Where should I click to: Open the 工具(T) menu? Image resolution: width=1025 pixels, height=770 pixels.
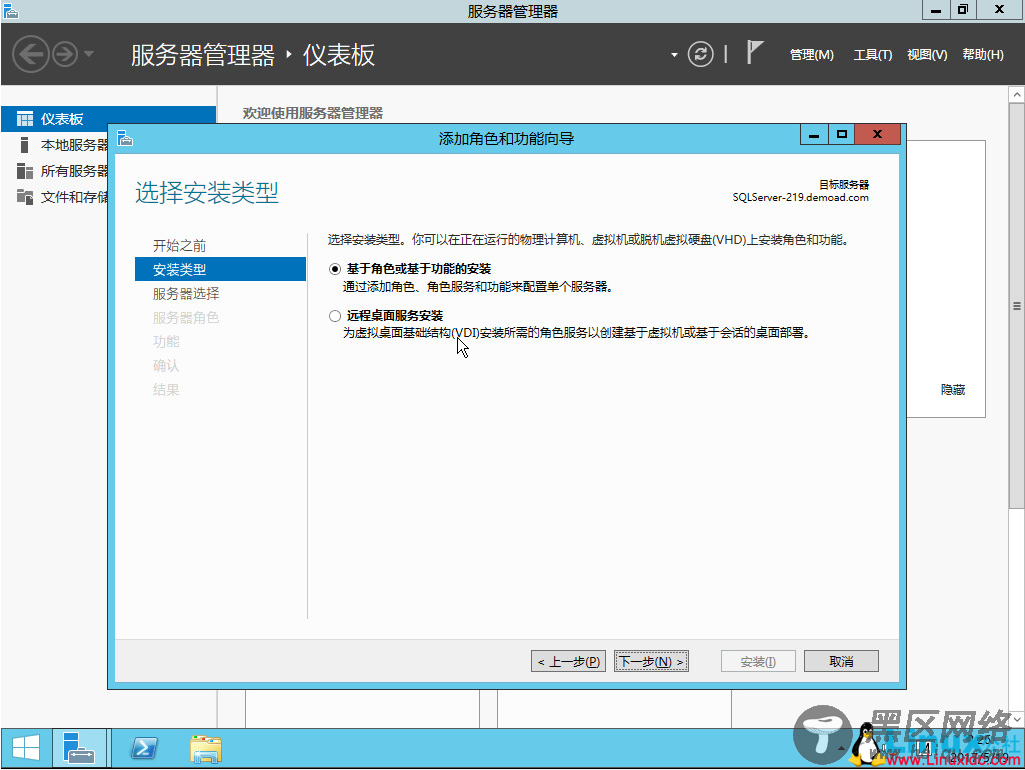pos(873,55)
